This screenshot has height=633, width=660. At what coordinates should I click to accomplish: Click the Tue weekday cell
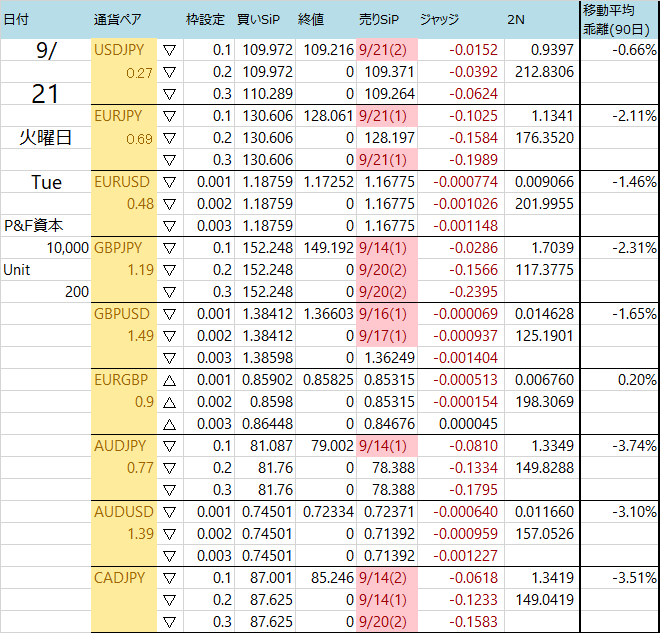point(46,182)
